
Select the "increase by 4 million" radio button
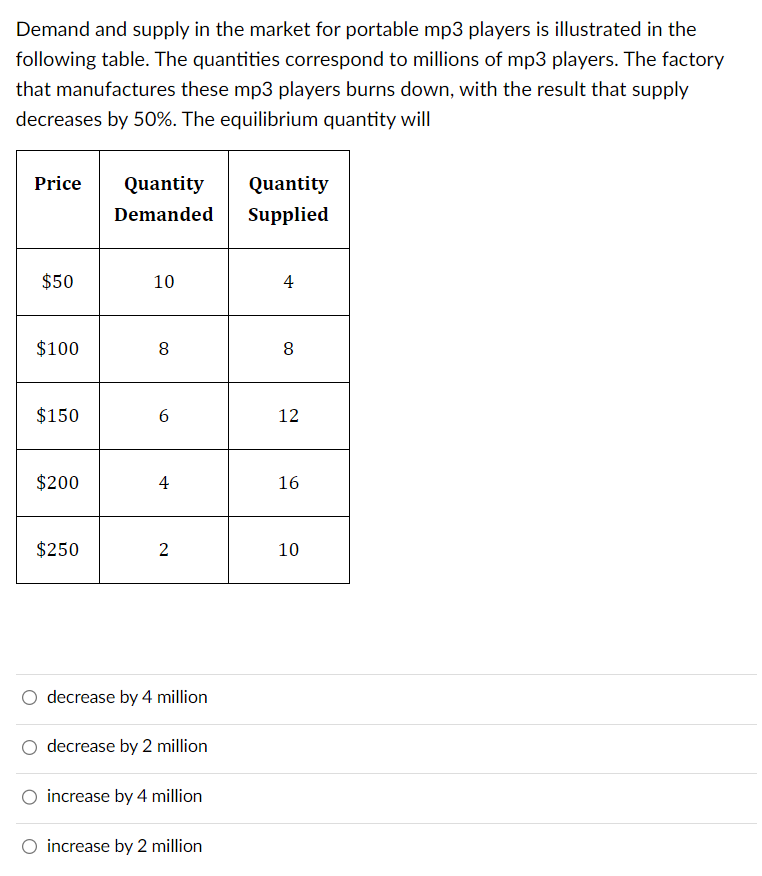tap(30, 797)
